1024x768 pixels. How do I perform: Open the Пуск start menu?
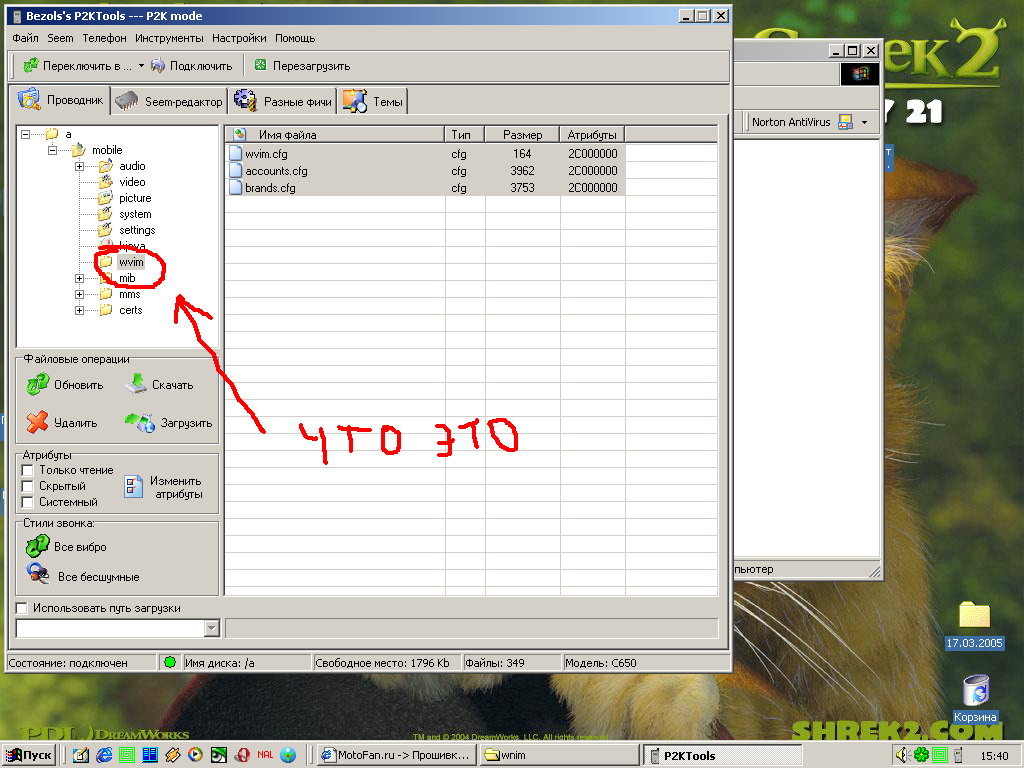[x=28, y=756]
